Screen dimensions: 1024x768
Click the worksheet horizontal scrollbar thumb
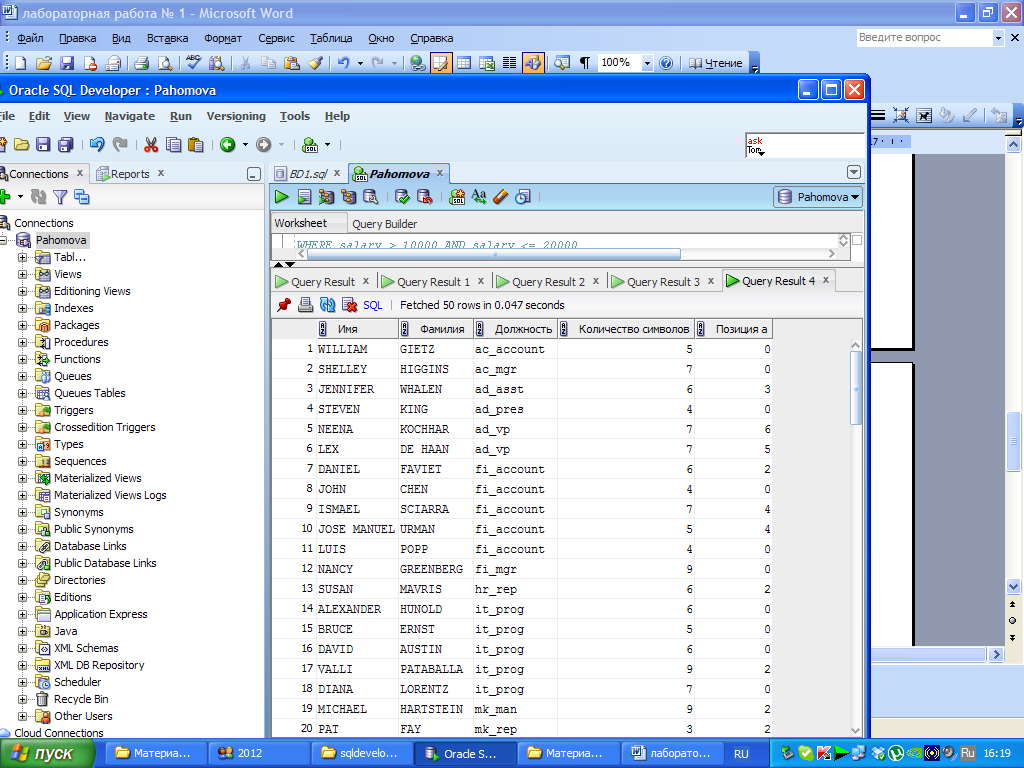(496, 254)
